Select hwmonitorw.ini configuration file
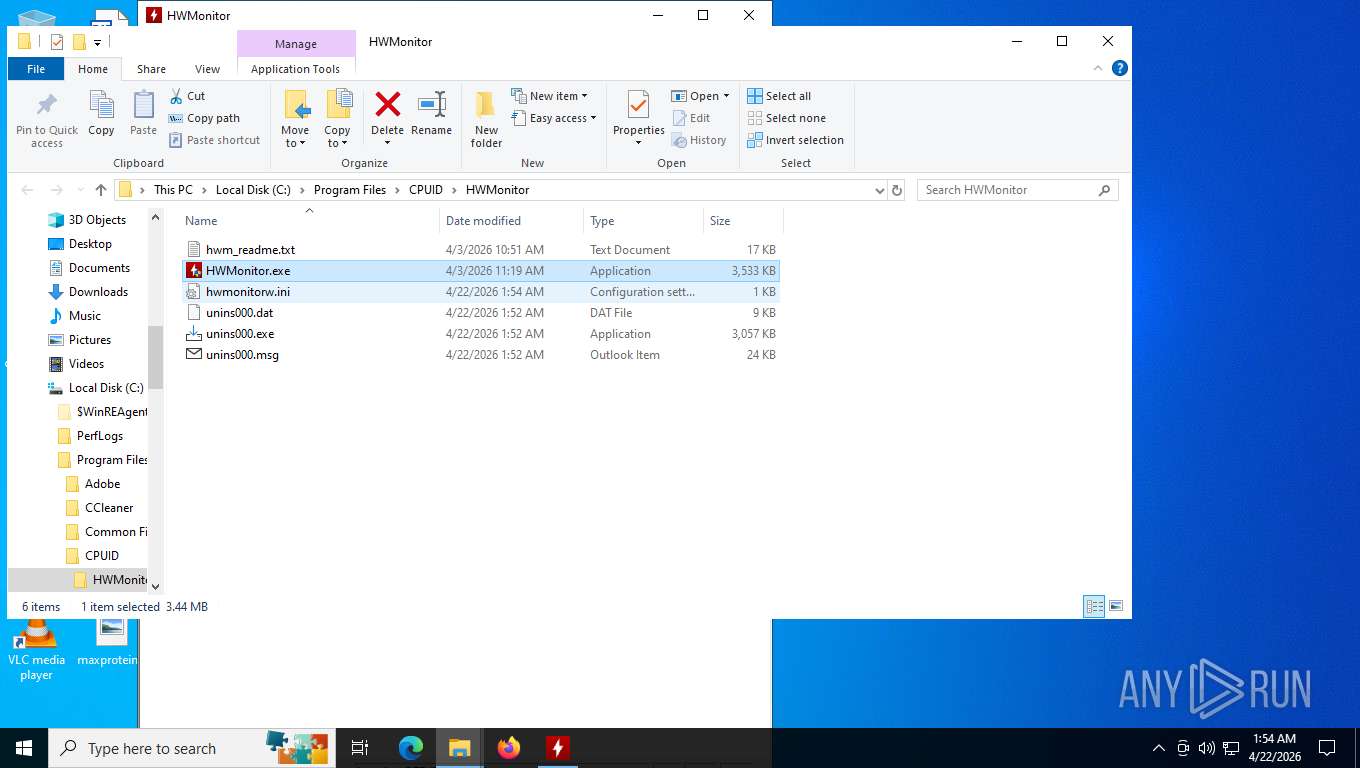 coord(480,292)
